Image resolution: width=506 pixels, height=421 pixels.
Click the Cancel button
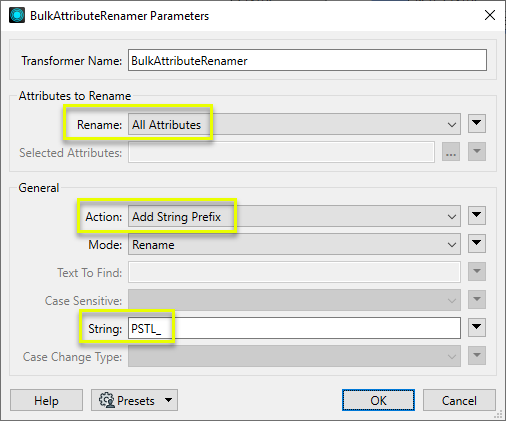pos(459,400)
